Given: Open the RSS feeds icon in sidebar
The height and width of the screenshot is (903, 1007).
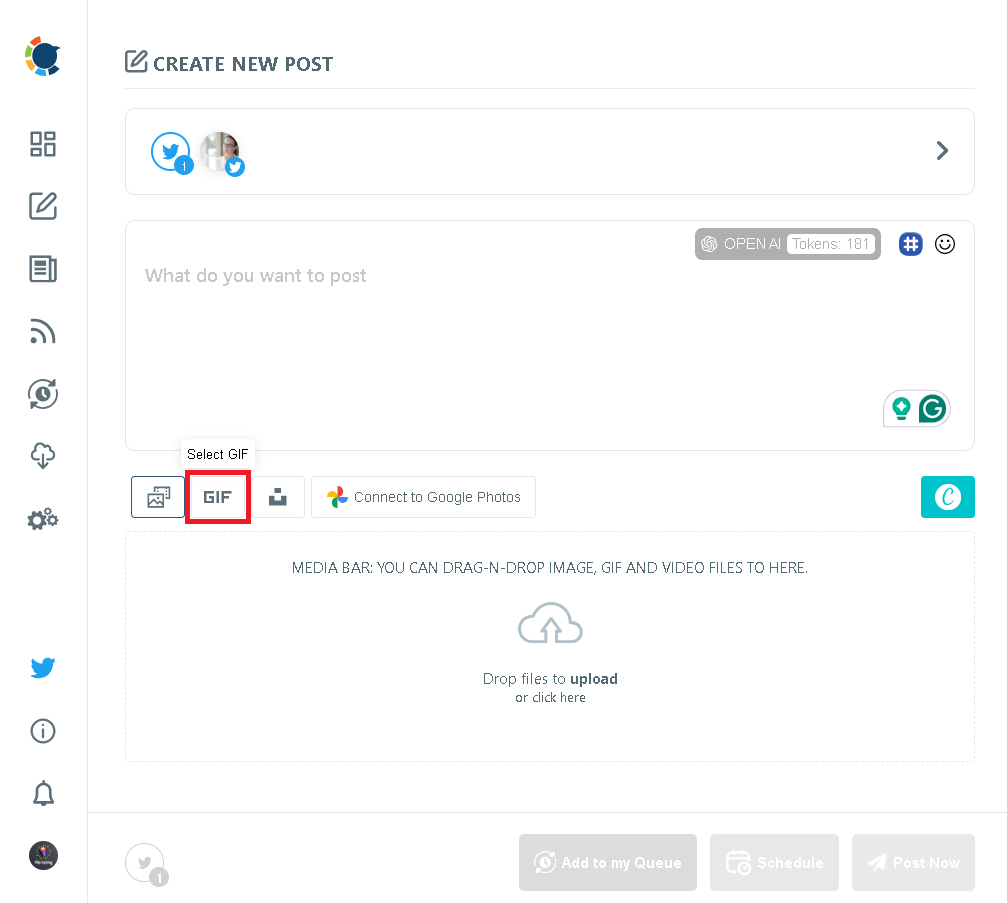Looking at the screenshot, I should click(x=43, y=332).
